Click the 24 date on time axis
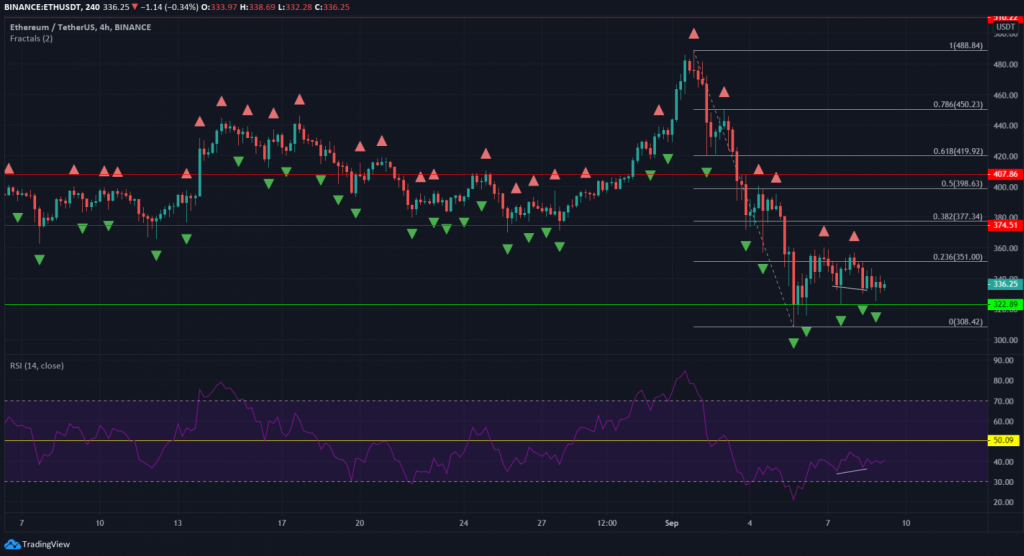The height and width of the screenshot is (556, 1024). coord(464,523)
